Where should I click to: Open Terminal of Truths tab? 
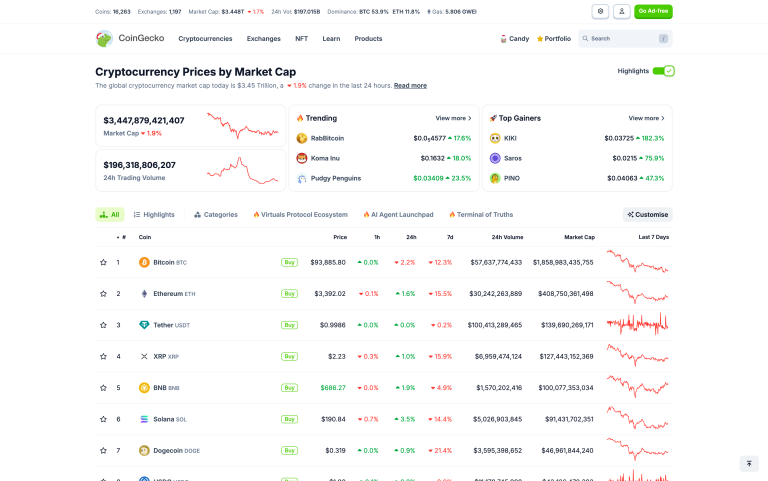[481, 215]
